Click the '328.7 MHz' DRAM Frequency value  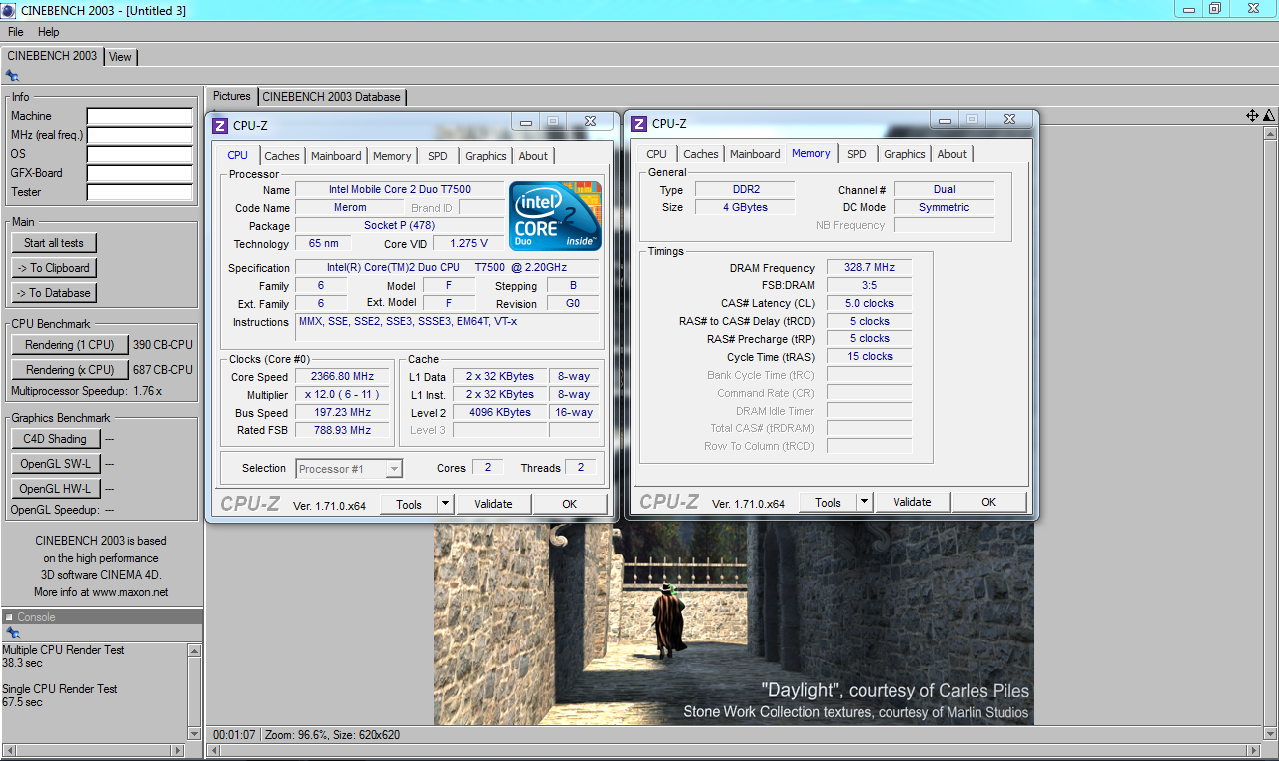pyautogui.click(x=869, y=268)
